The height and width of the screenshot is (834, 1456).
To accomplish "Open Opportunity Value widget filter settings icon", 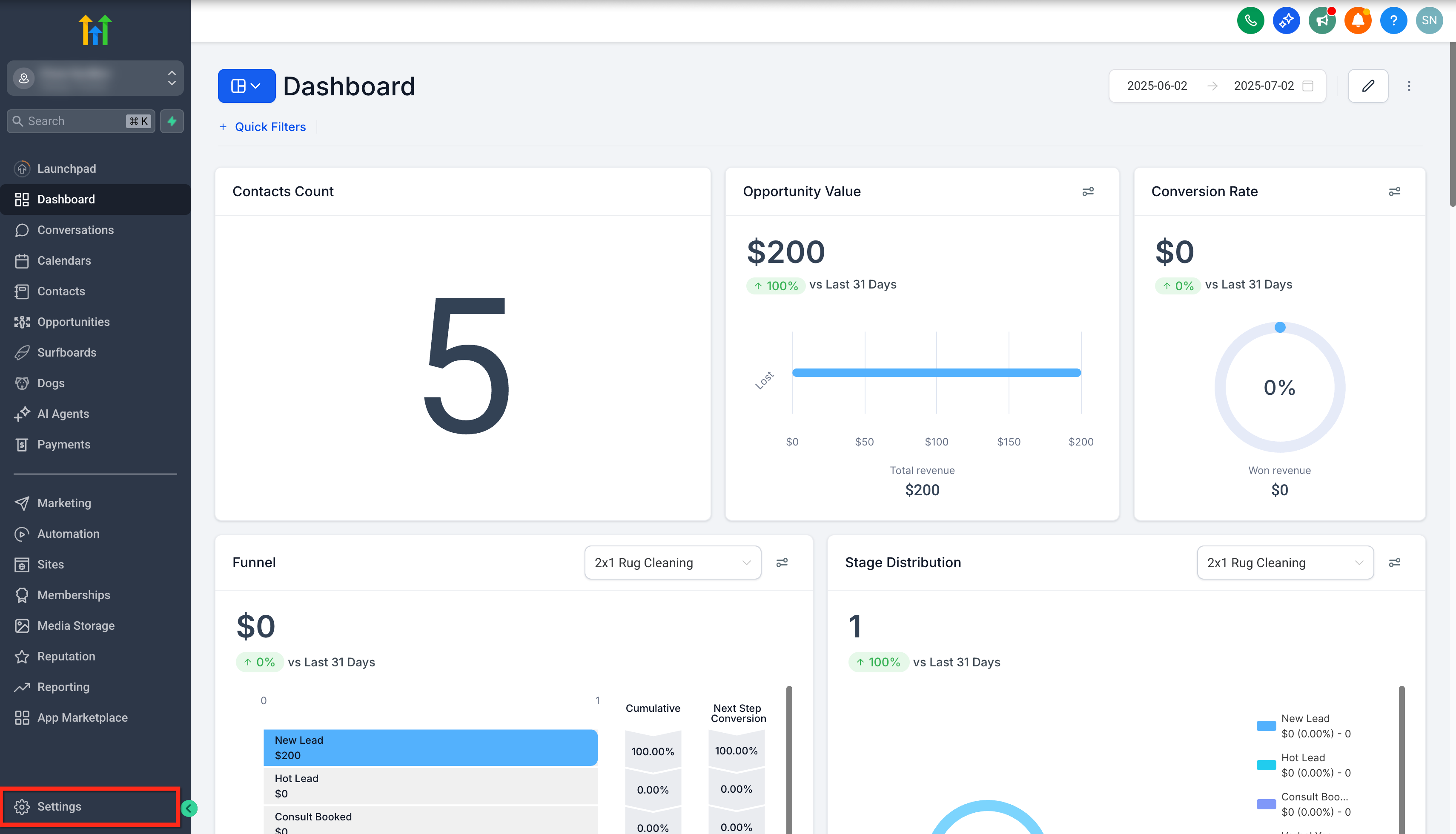I will (1088, 191).
